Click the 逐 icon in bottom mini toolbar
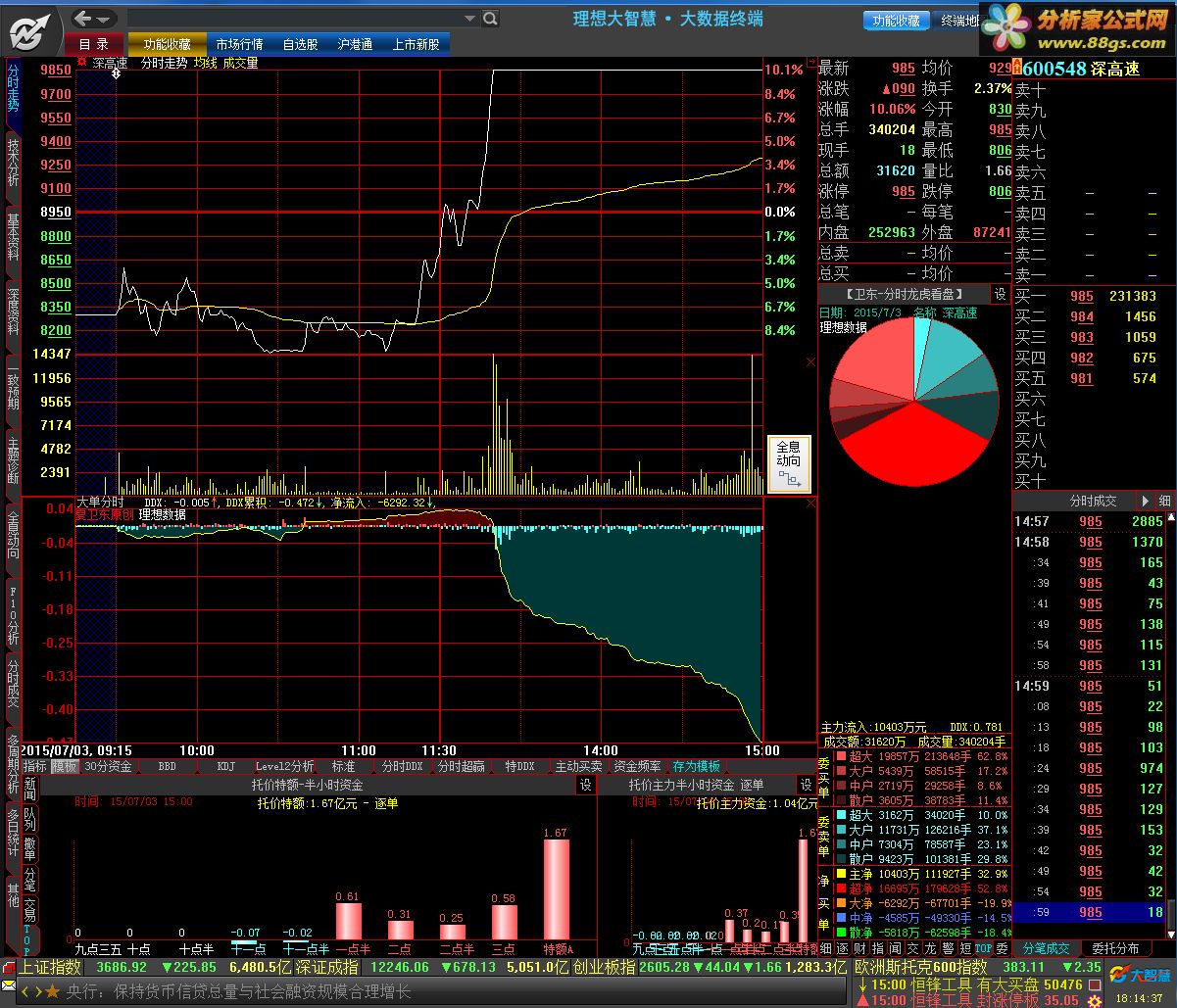 point(843,948)
